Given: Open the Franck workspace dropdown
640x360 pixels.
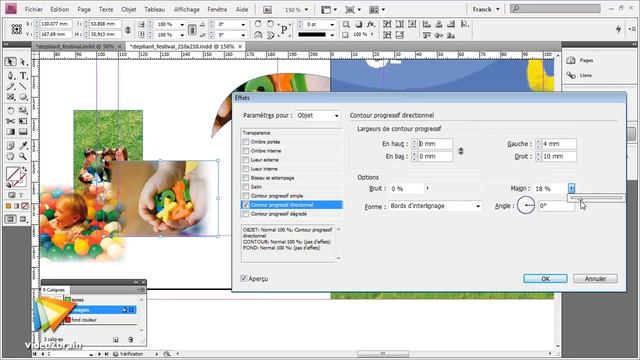Looking at the screenshot, I should pos(486,9).
